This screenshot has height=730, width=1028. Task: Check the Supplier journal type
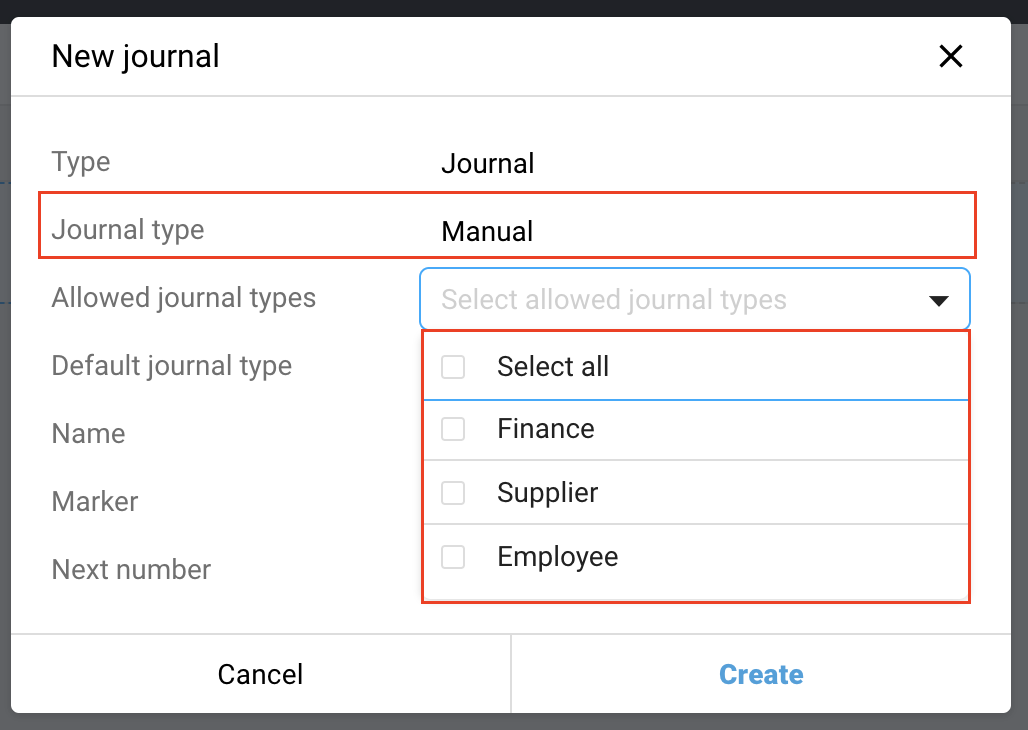point(453,493)
